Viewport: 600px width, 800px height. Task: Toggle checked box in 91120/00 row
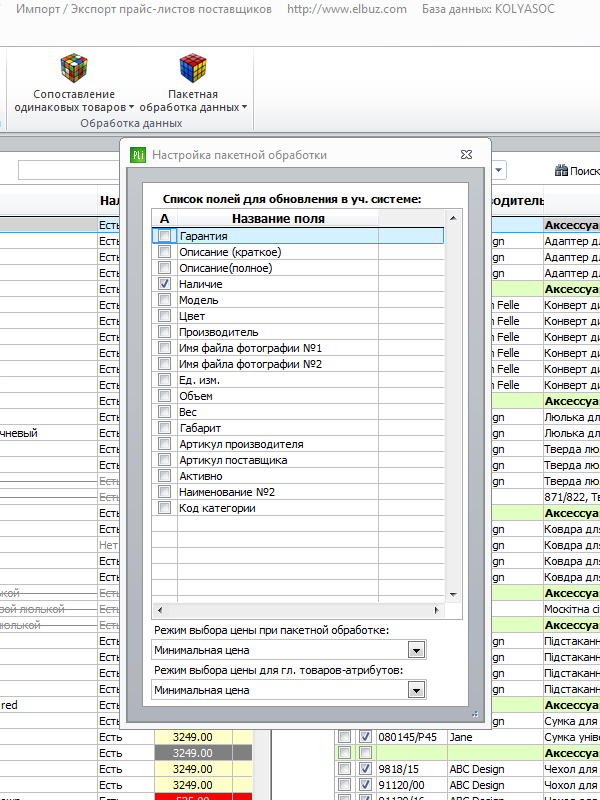365,784
